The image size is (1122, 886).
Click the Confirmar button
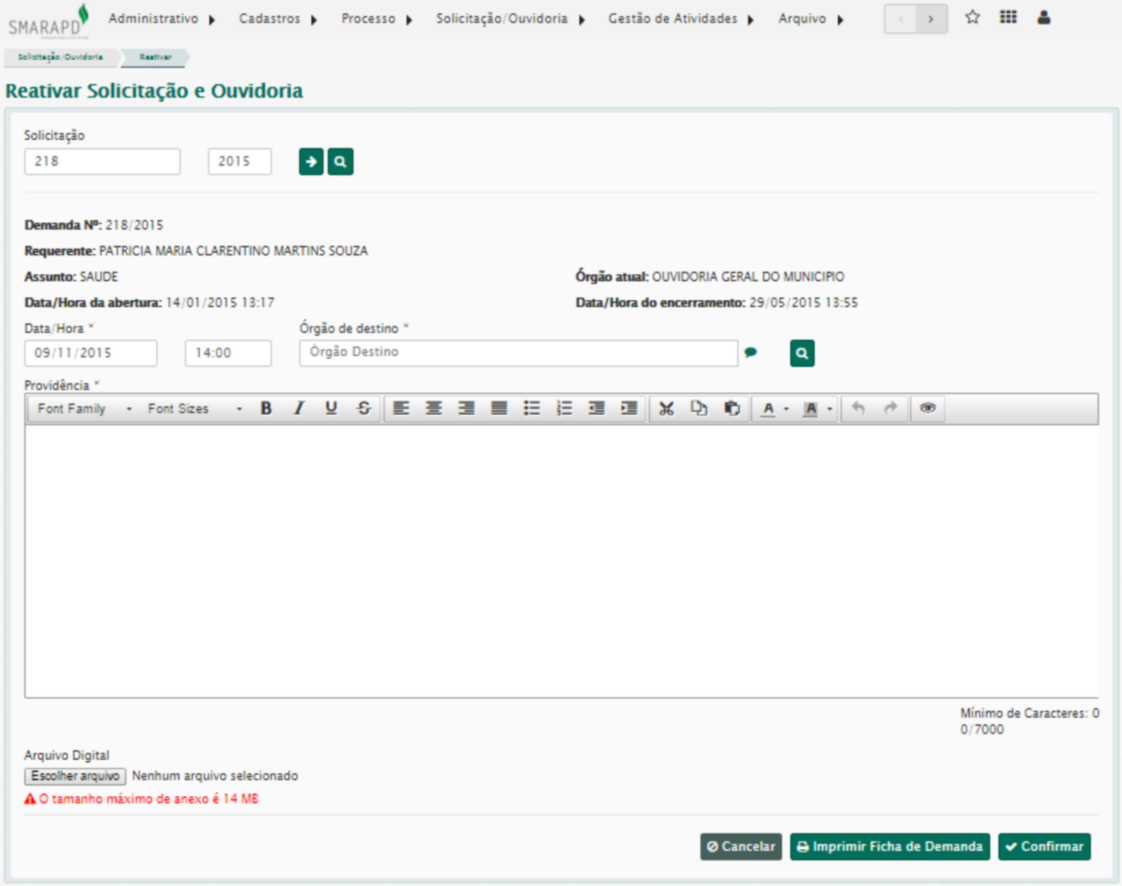[x=1044, y=847]
